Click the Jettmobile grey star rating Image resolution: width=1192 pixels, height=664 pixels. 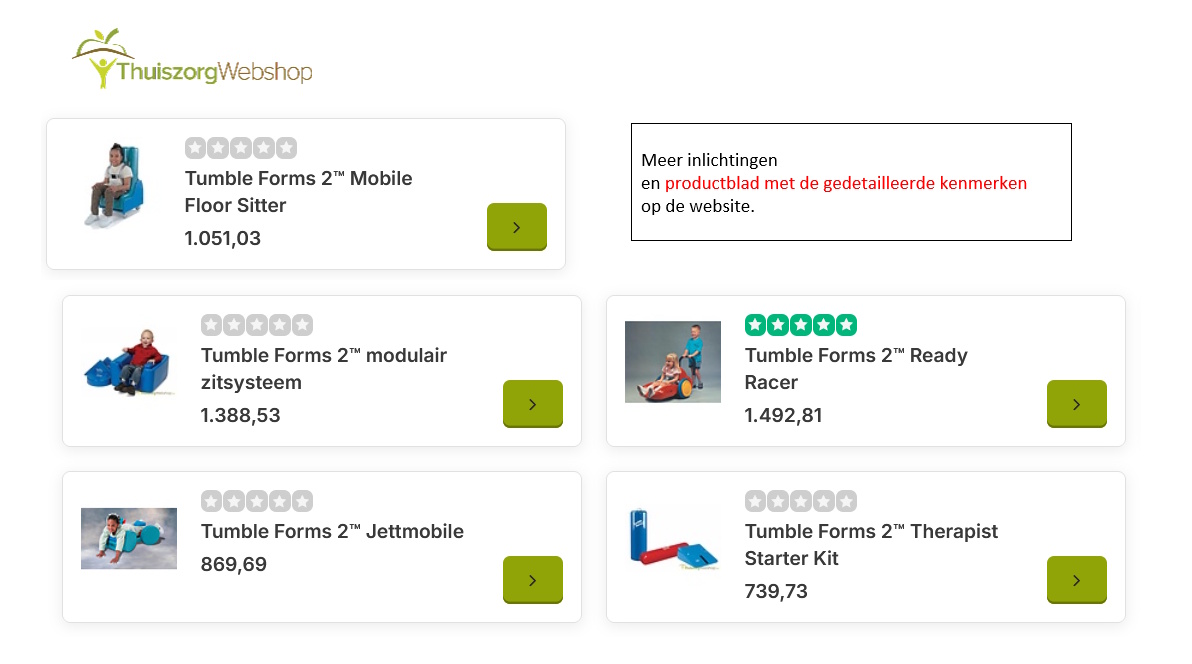coord(256,501)
